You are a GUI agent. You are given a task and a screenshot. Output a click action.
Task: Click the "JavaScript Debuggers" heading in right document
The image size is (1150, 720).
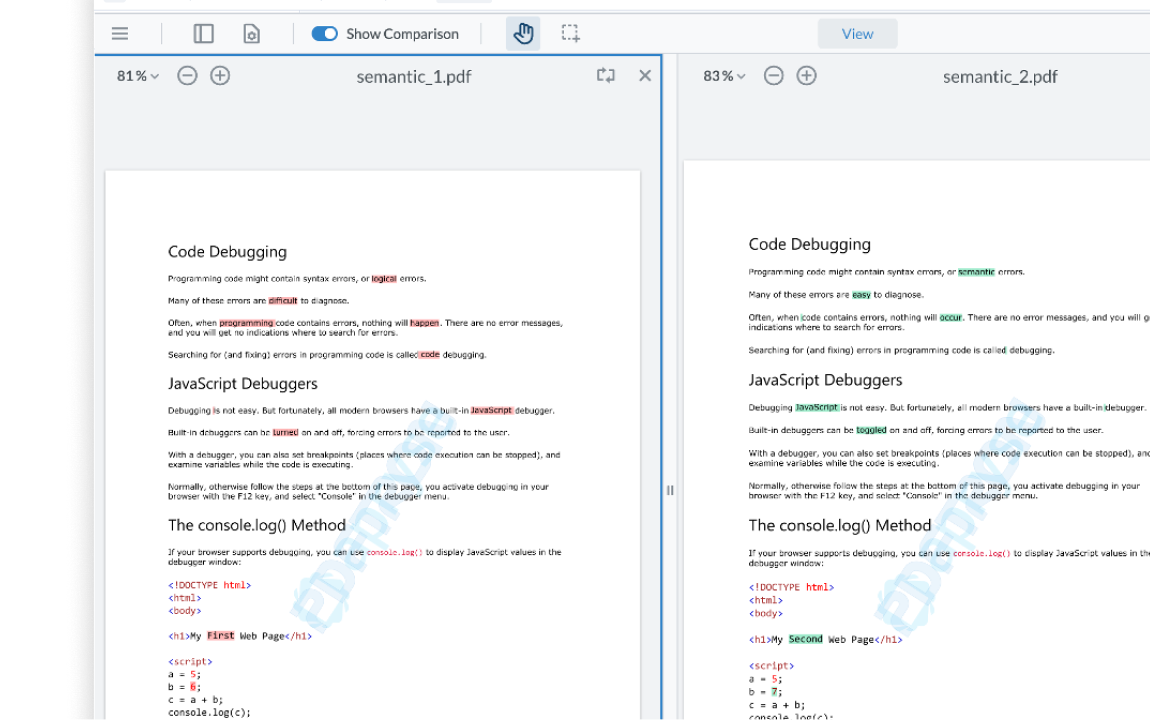tap(825, 380)
